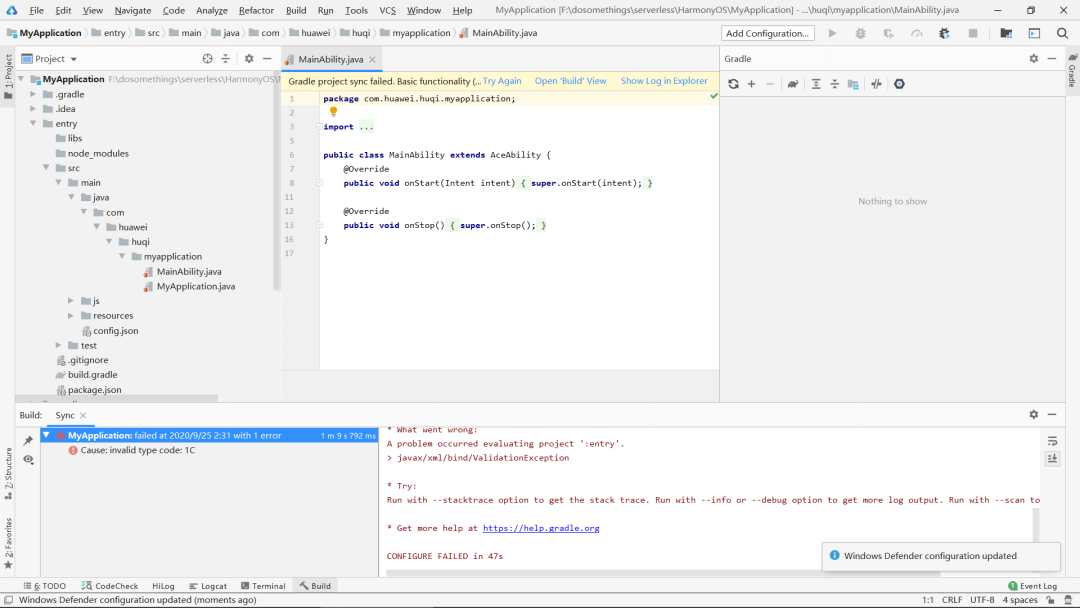The height and width of the screenshot is (608, 1080).
Task: Open the Event Log button
Action: coord(1032,586)
